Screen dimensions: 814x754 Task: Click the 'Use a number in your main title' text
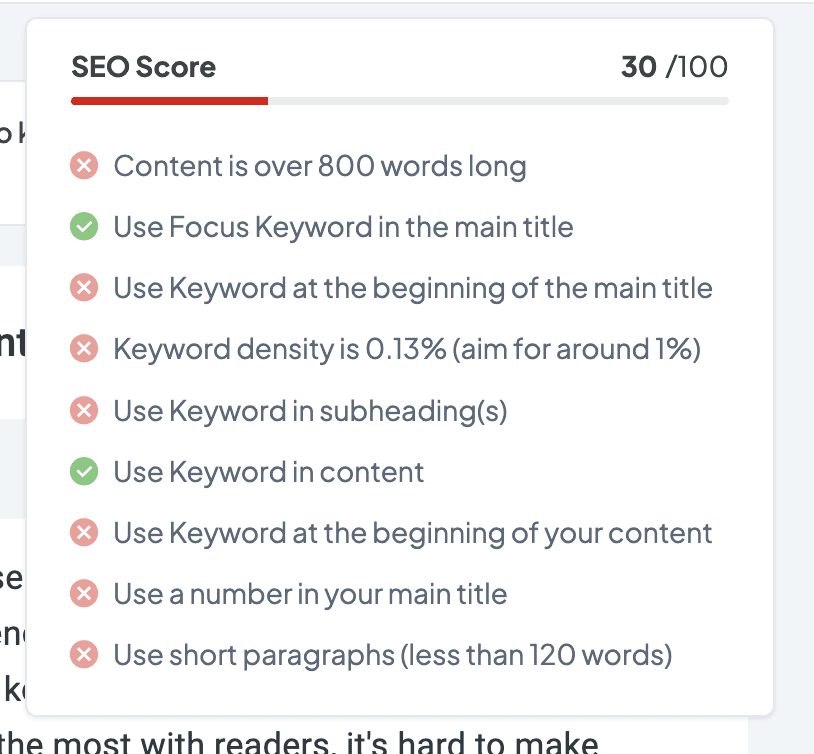[x=310, y=595]
